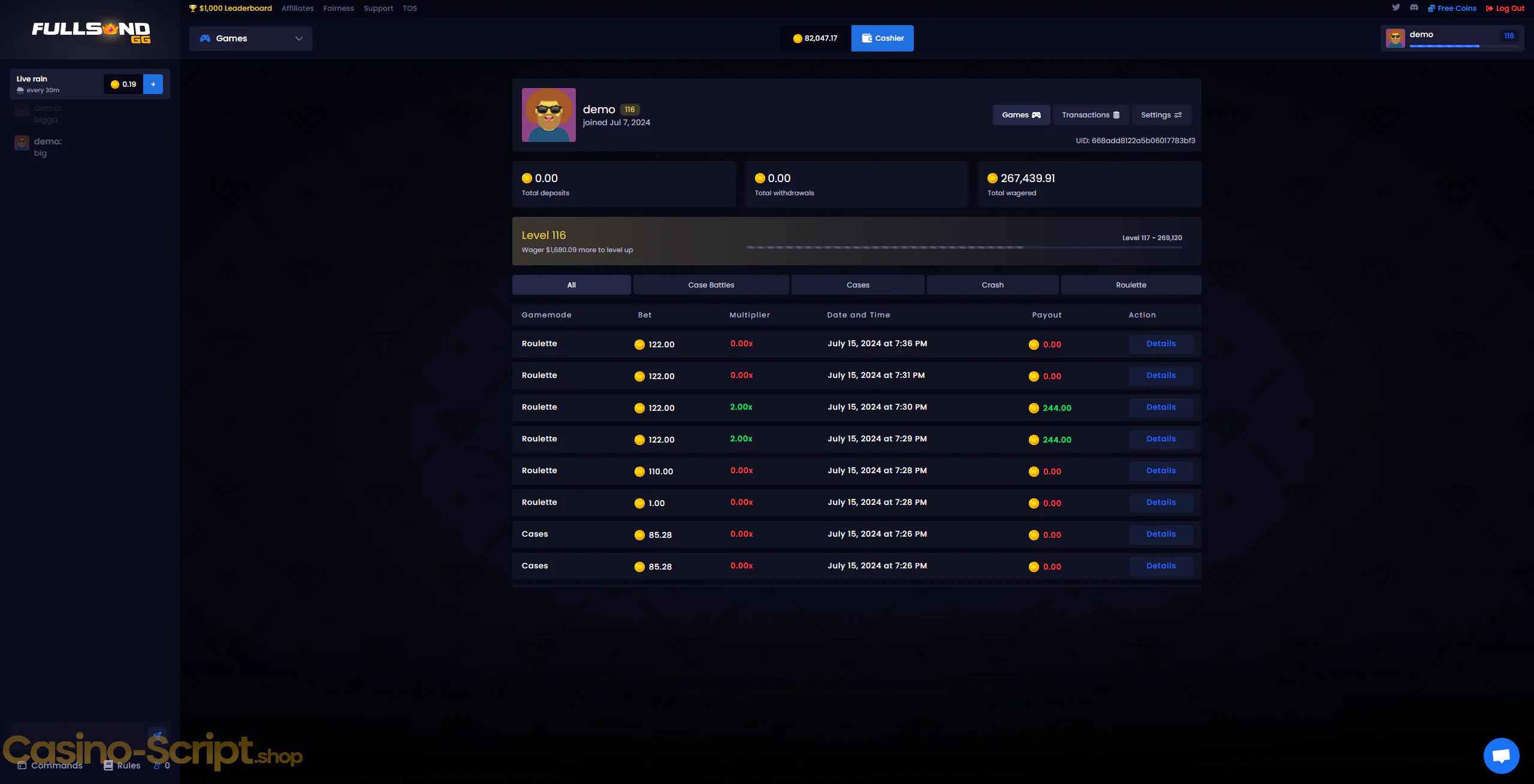The height and width of the screenshot is (784, 1534).
Task: Go to Affiliates page
Action: coord(298,8)
